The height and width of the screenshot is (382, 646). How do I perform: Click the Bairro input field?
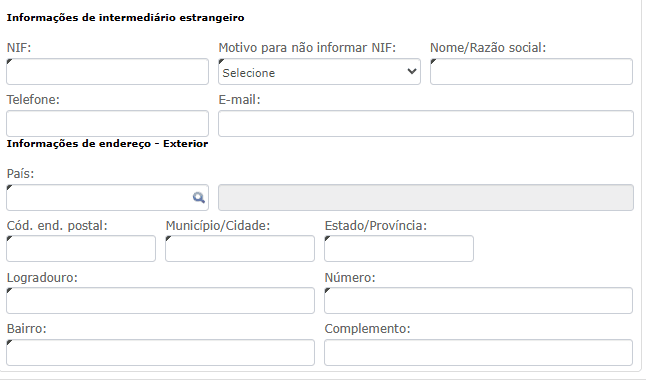tap(161, 352)
